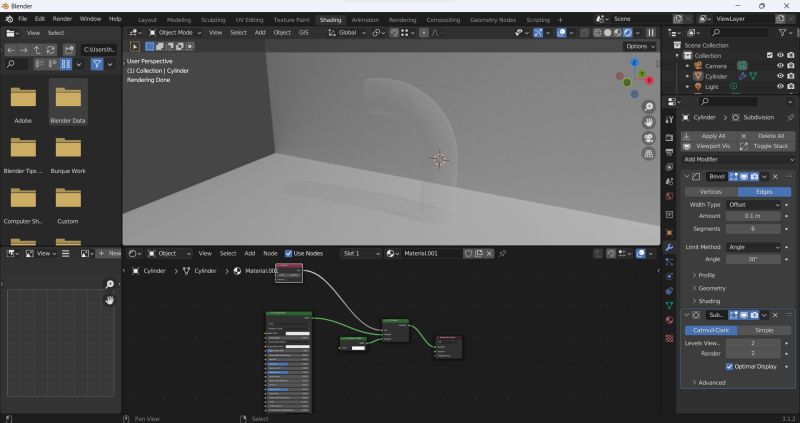800x423 pixels.
Task: Switch to the Modeling workspace tab
Action: point(179,20)
